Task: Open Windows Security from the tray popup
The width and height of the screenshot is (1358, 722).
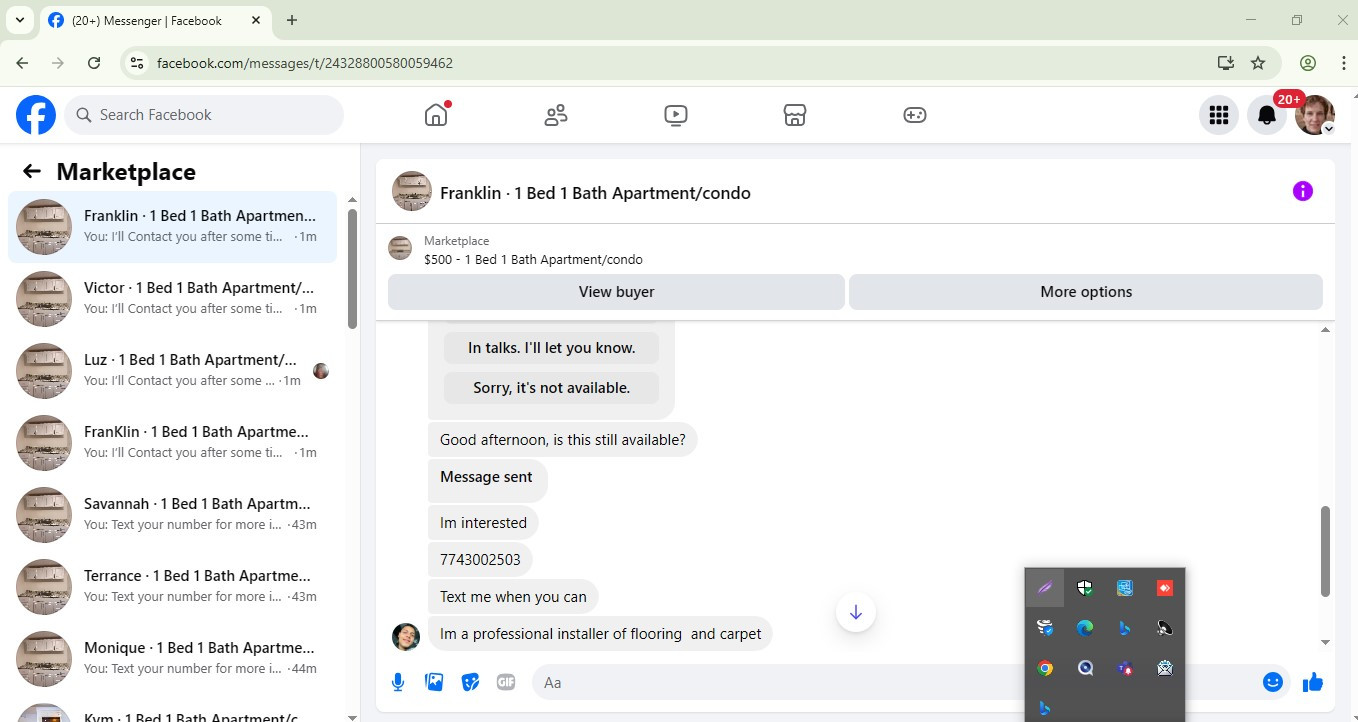Action: point(1085,588)
